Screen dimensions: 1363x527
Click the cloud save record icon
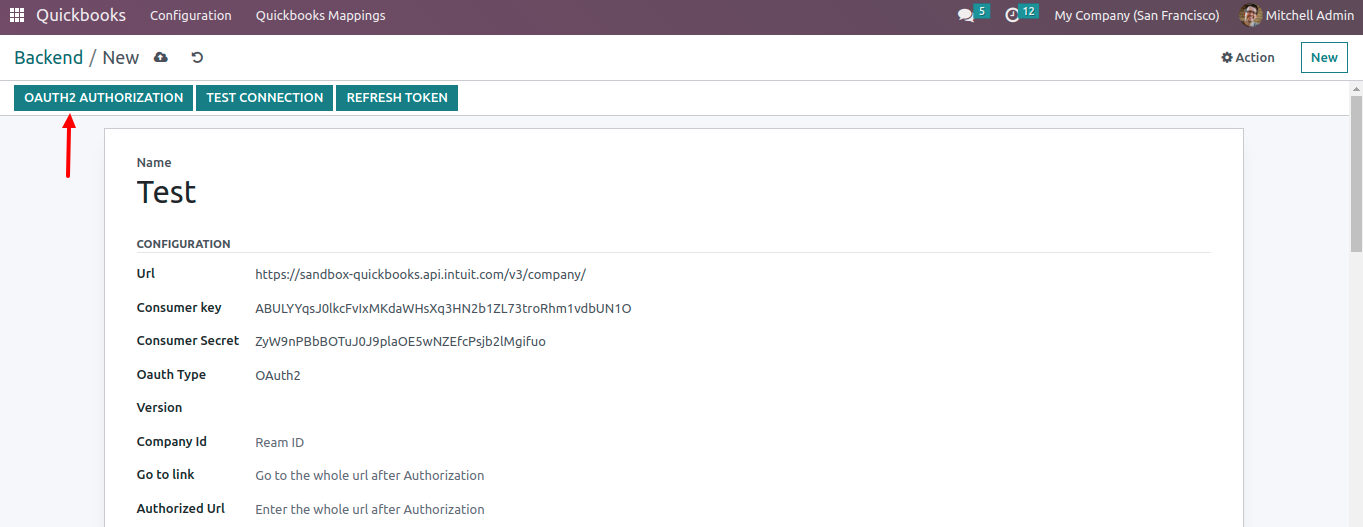pyautogui.click(x=161, y=58)
